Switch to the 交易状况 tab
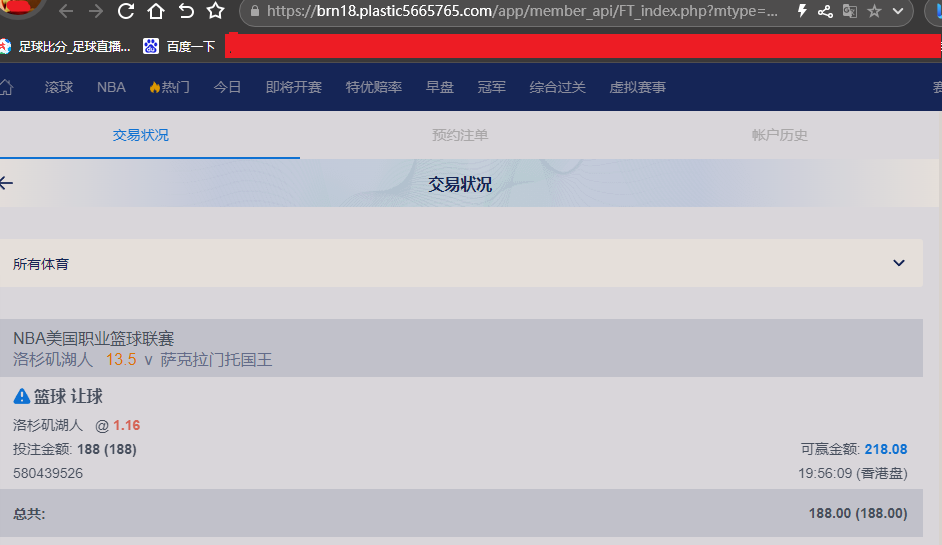The height and width of the screenshot is (545, 942). pos(141,135)
